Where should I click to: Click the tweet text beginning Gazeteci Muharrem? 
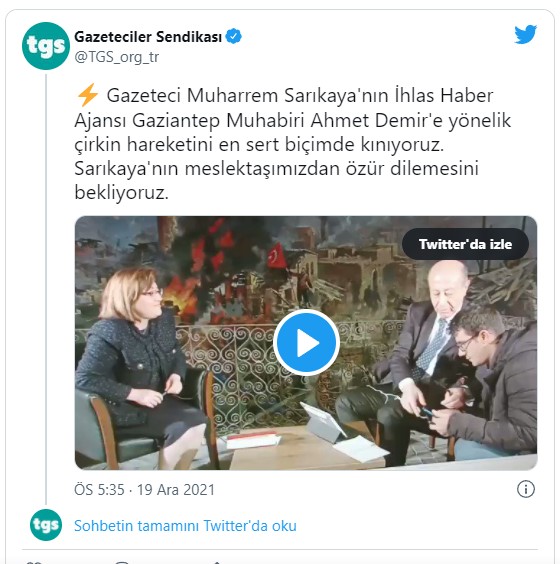click(x=292, y=144)
